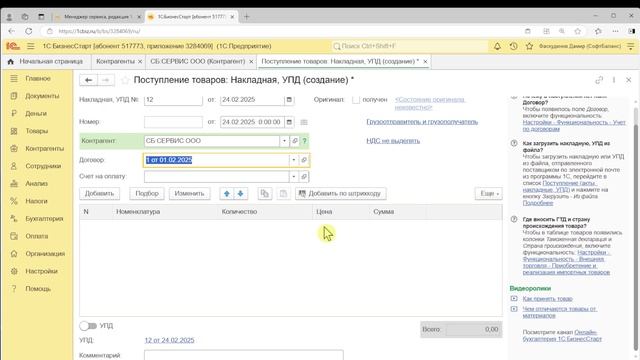The width and height of the screenshot is (640, 360).
Task: Click the Поиск search field
Action: pos(409,46)
